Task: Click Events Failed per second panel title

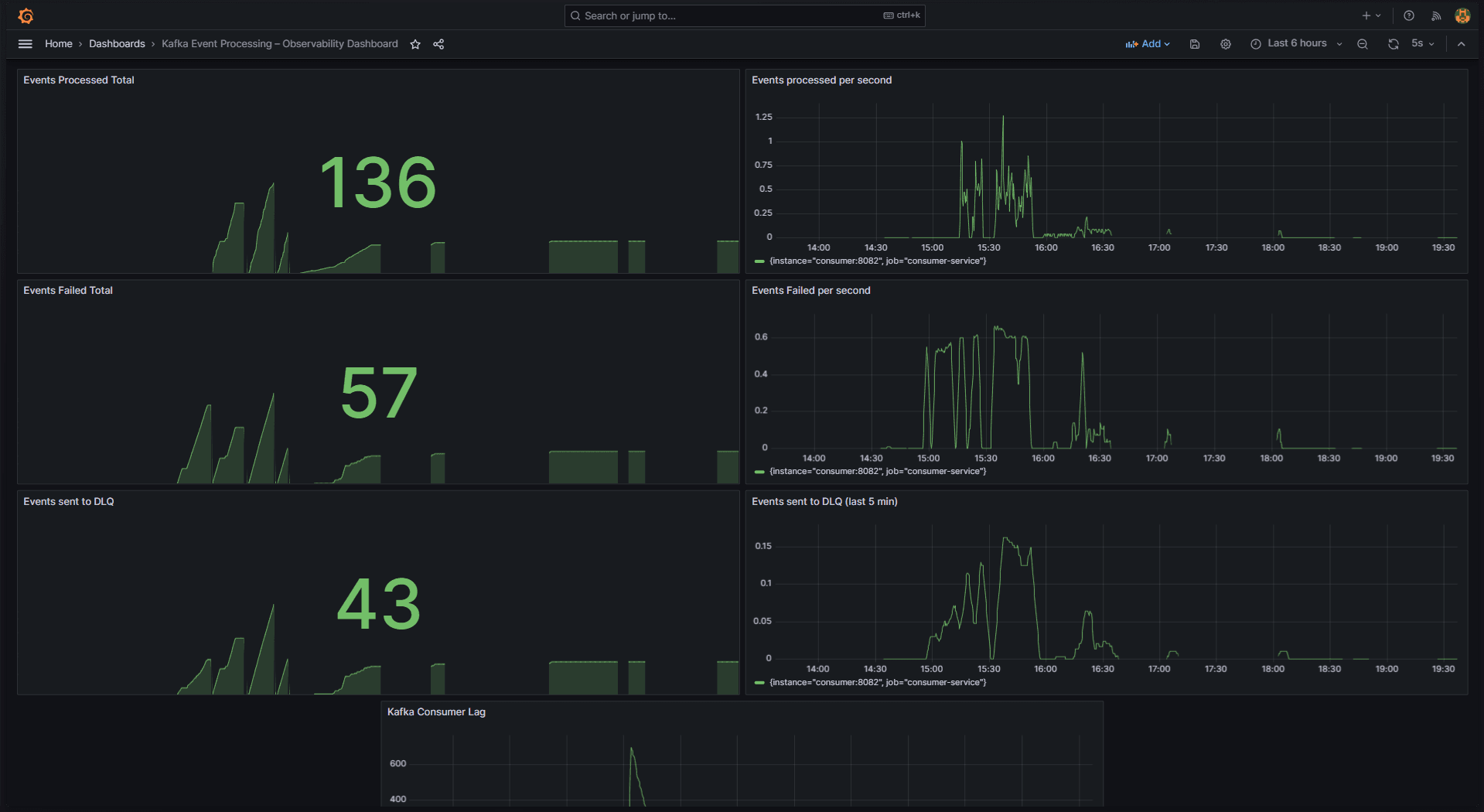Action: 811,290
